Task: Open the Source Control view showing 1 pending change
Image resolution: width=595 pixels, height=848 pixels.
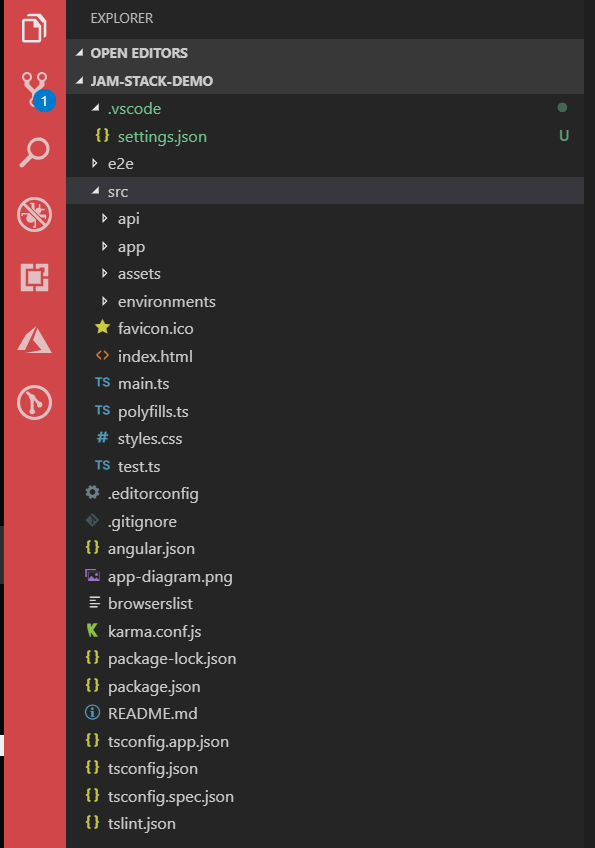Action: click(x=32, y=90)
